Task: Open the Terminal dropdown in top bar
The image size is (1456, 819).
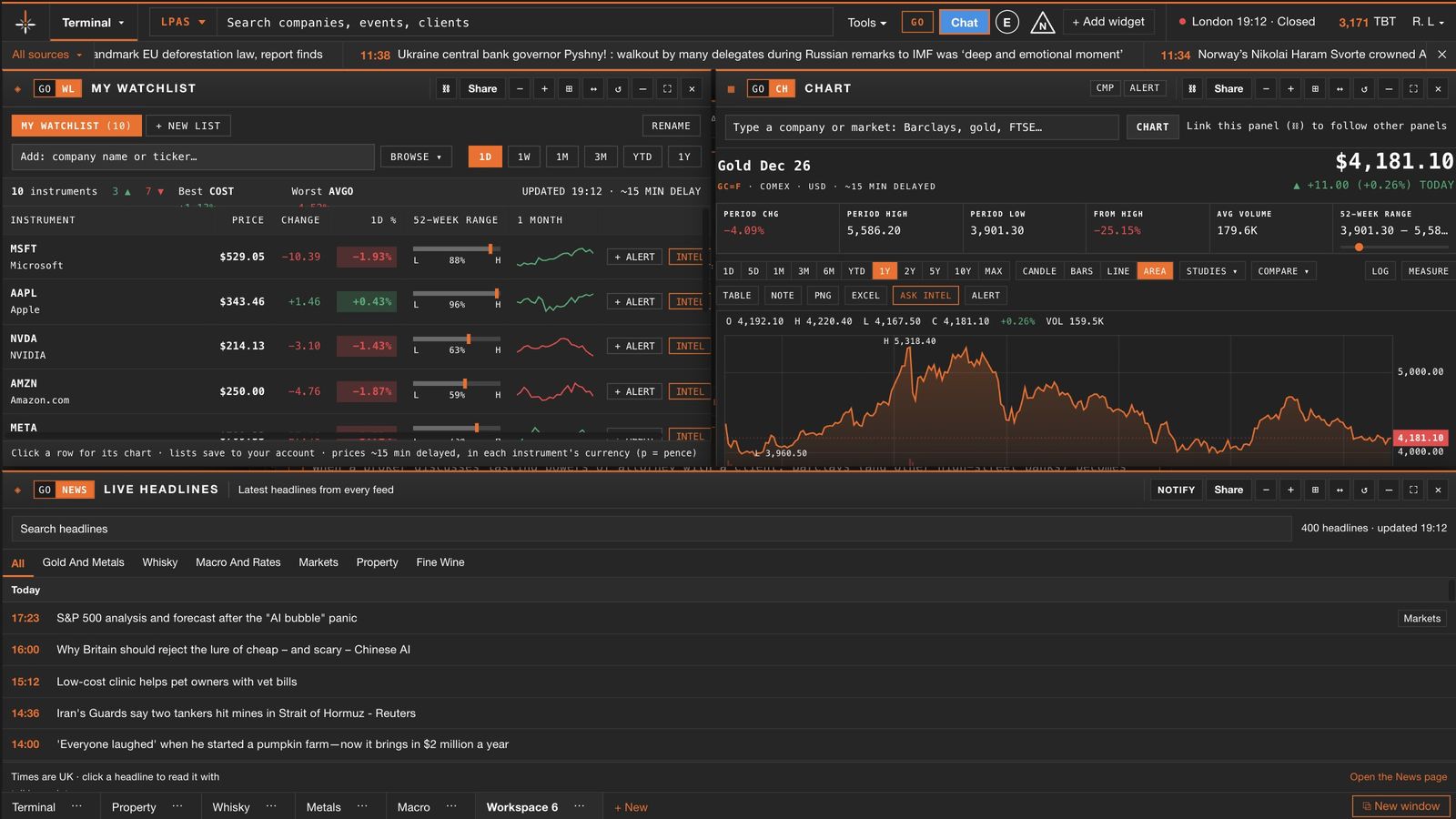Action: click(x=93, y=22)
